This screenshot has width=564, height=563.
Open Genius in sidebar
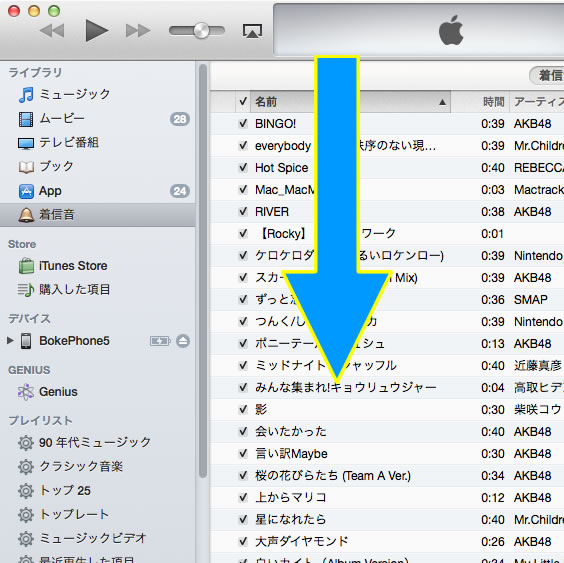click(x=48, y=392)
